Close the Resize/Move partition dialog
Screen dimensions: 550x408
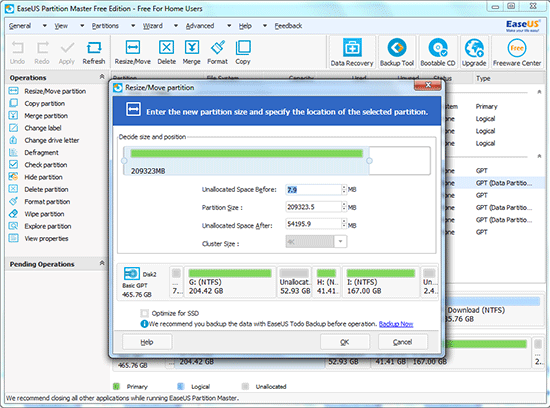tap(428, 85)
